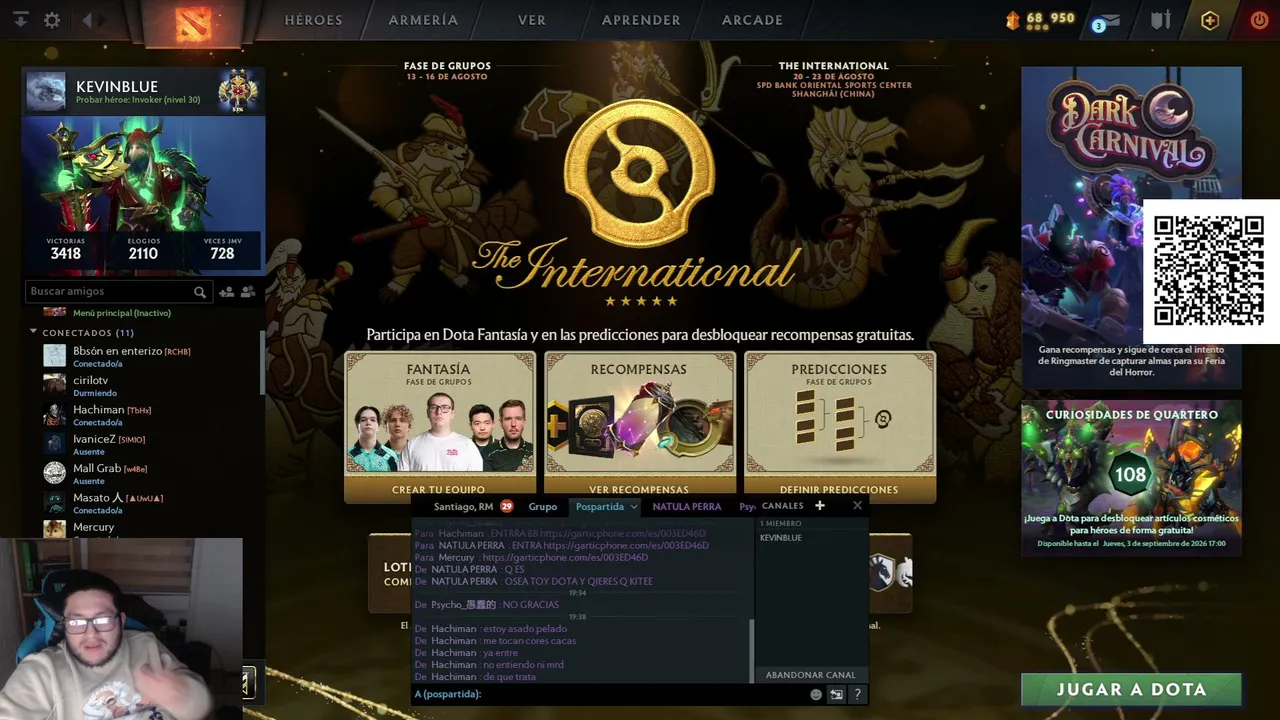
Task: Open the emoticon picker in chat
Action: point(816,694)
